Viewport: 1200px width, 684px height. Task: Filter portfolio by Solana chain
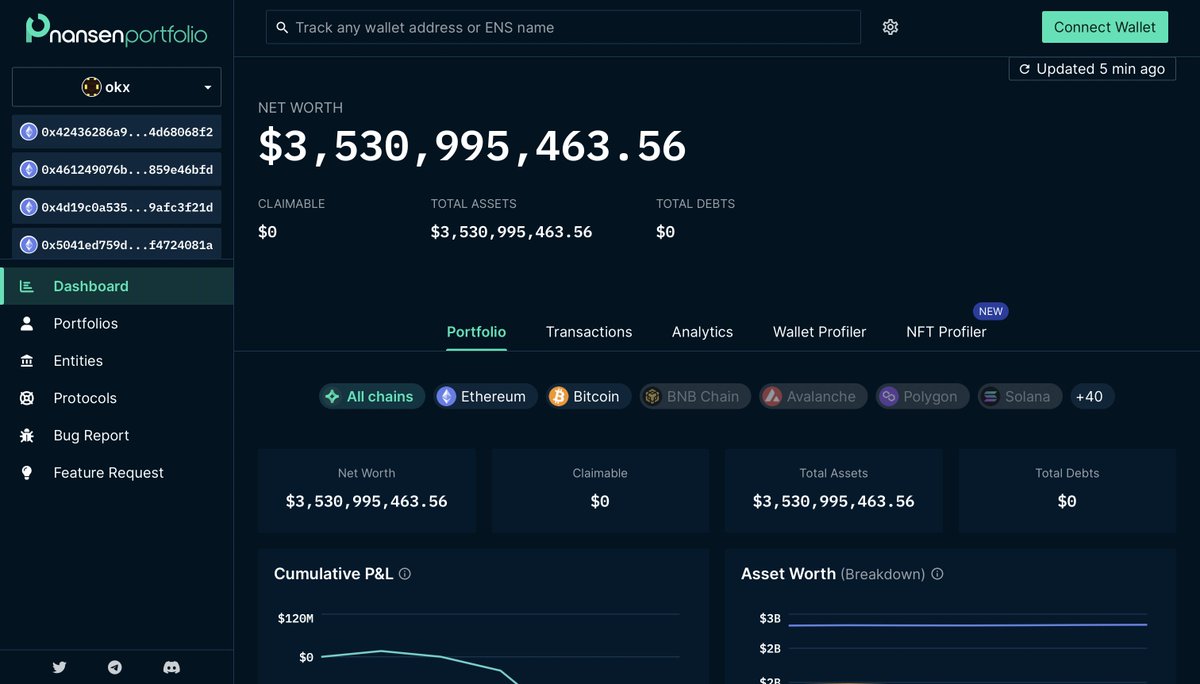[x=1020, y=397]
